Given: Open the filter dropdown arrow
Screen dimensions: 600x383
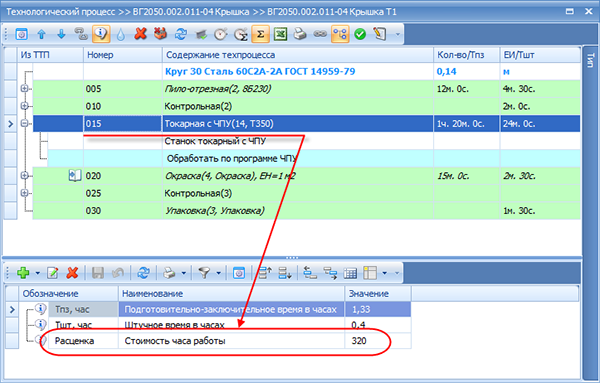Looking at the screenshot, I should coord(218,273).
